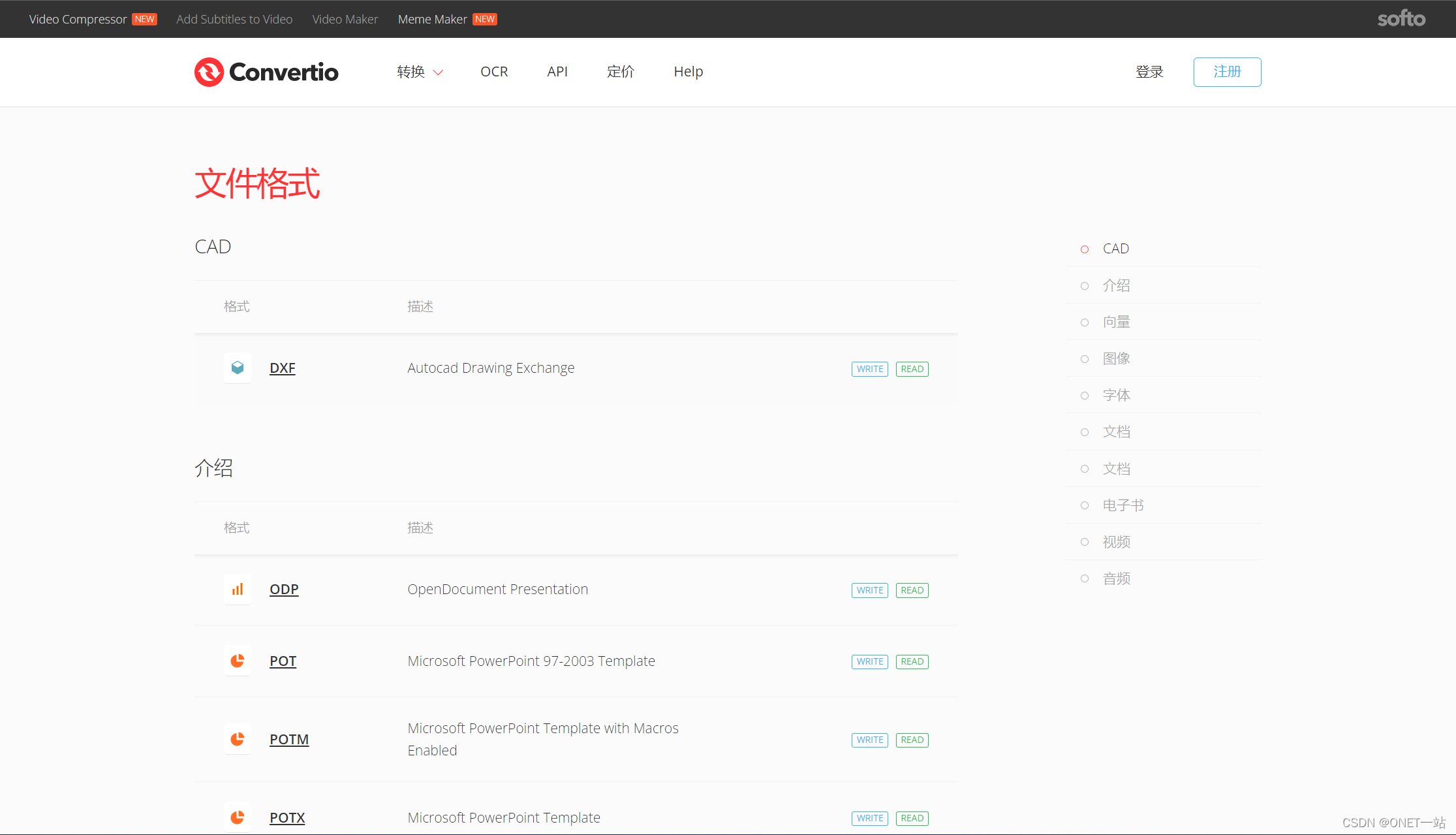Click the WRITE badge for ODP
The height and width of the screenshot is (835, 1456).
(869, 590)
